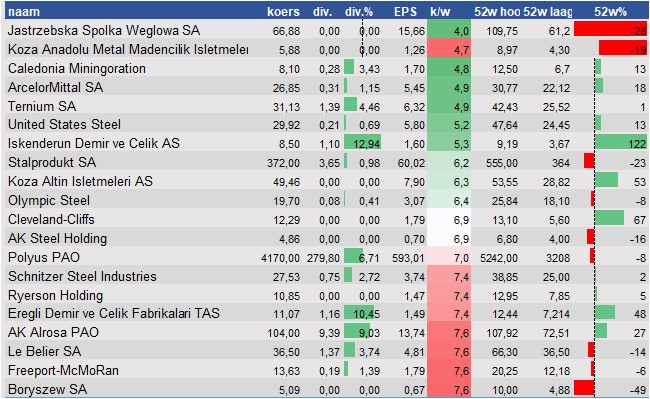Select the 'k/w' column header
This screenshot has height=399, width=650.
click(440, 12)
